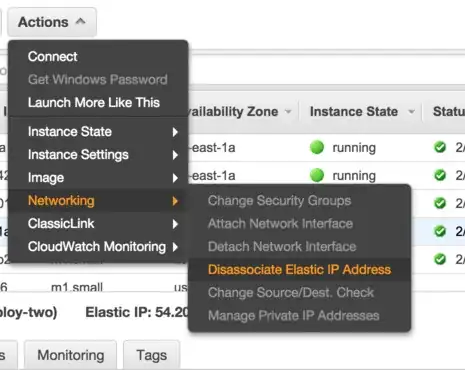Open the Actions dropdown button
Screen dimensions: 465x370
tap(52, 22)
